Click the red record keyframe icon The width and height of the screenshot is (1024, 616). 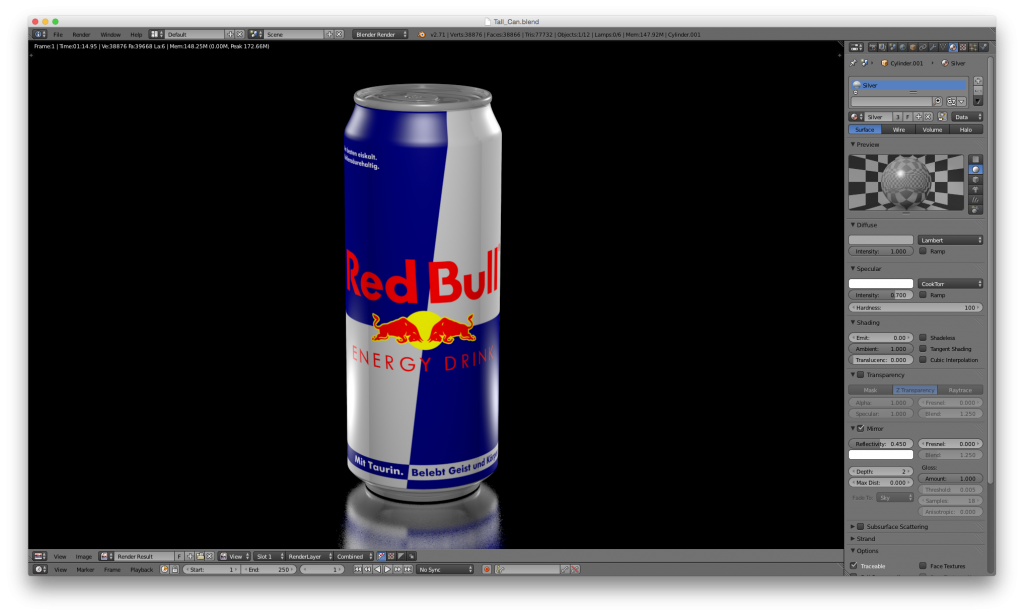pyautogui.click(x=487, y=569)
